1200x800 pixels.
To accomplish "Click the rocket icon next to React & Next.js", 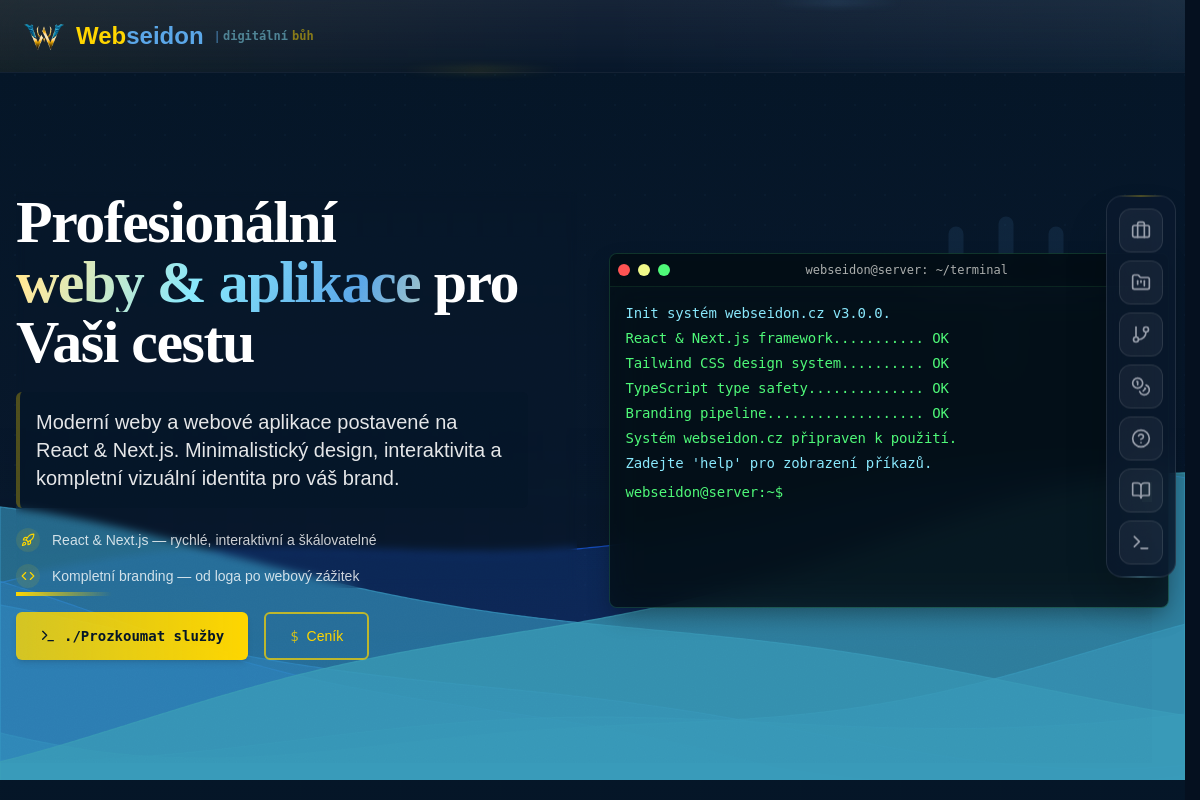I will 28,540.
